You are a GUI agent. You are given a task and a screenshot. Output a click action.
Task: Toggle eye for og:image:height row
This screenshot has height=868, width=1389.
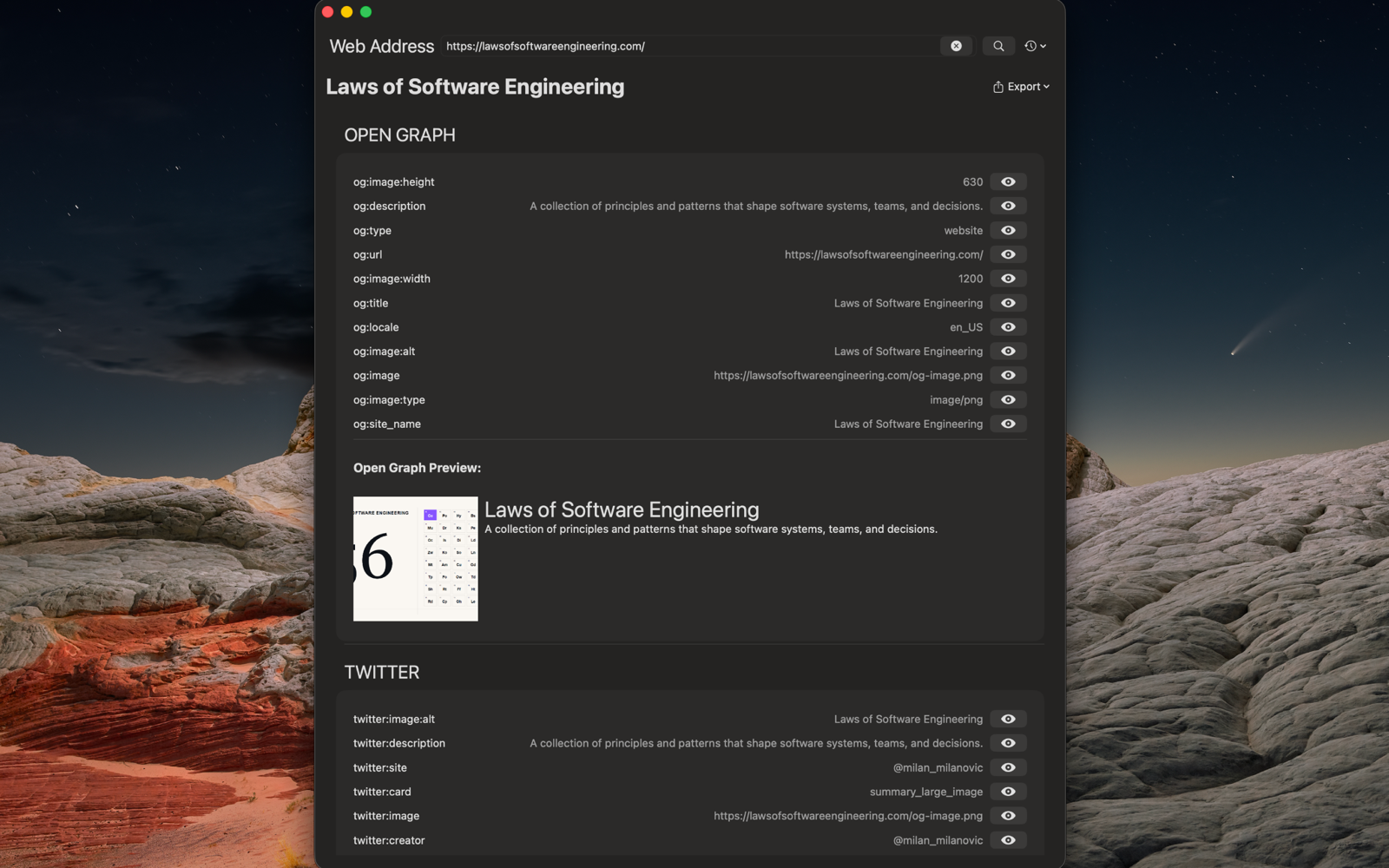[x=1008, y=181]
